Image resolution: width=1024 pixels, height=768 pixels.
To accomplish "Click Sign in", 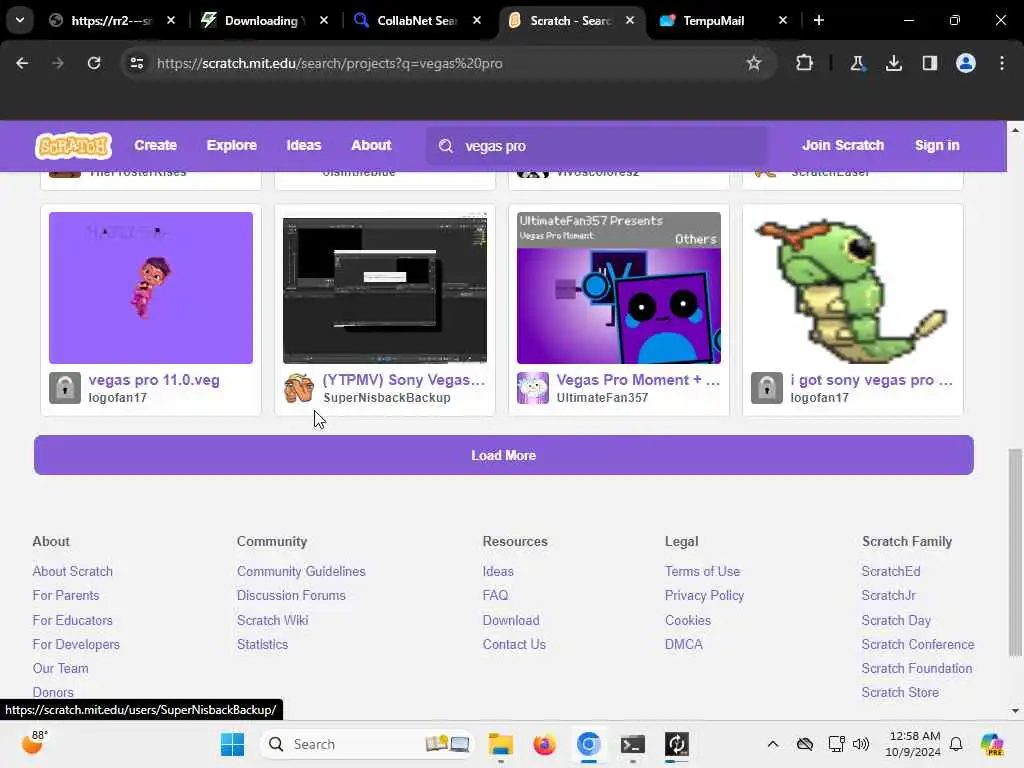I will pyautogui.click(x=936, y=146).
